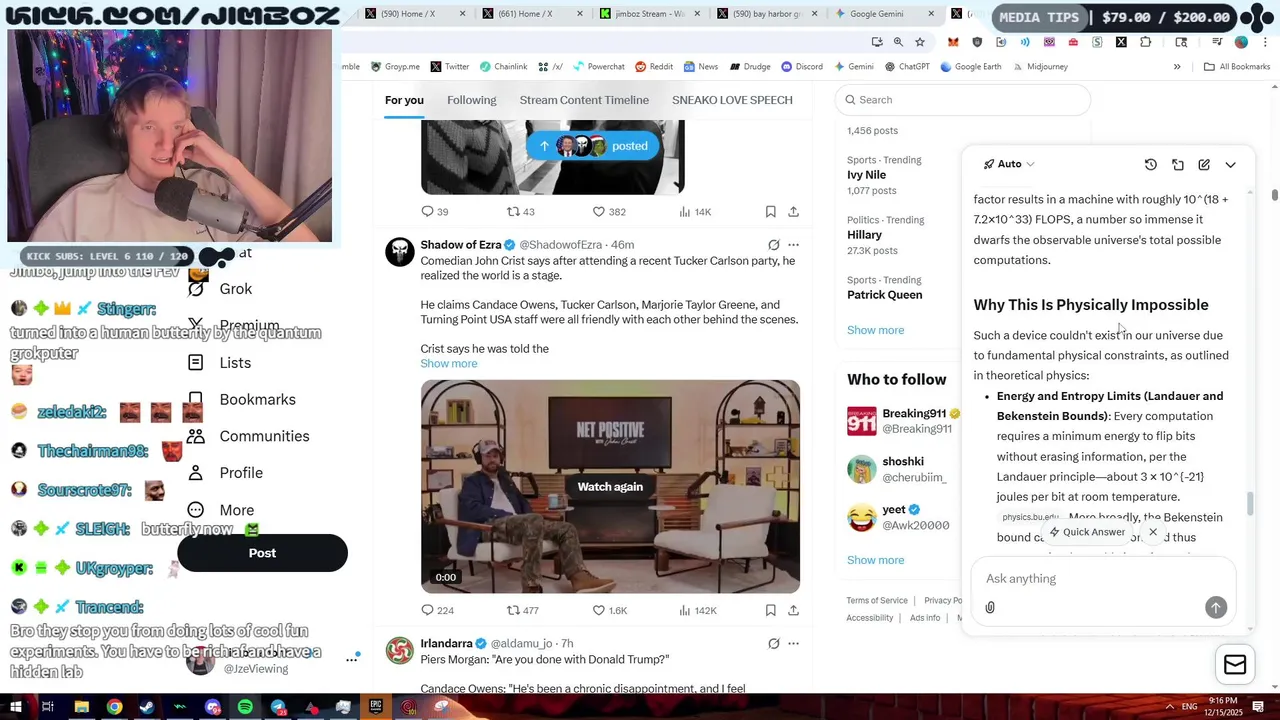Show more trending topics
Viewport: 1280px width, 720px height.
point(875,330)
